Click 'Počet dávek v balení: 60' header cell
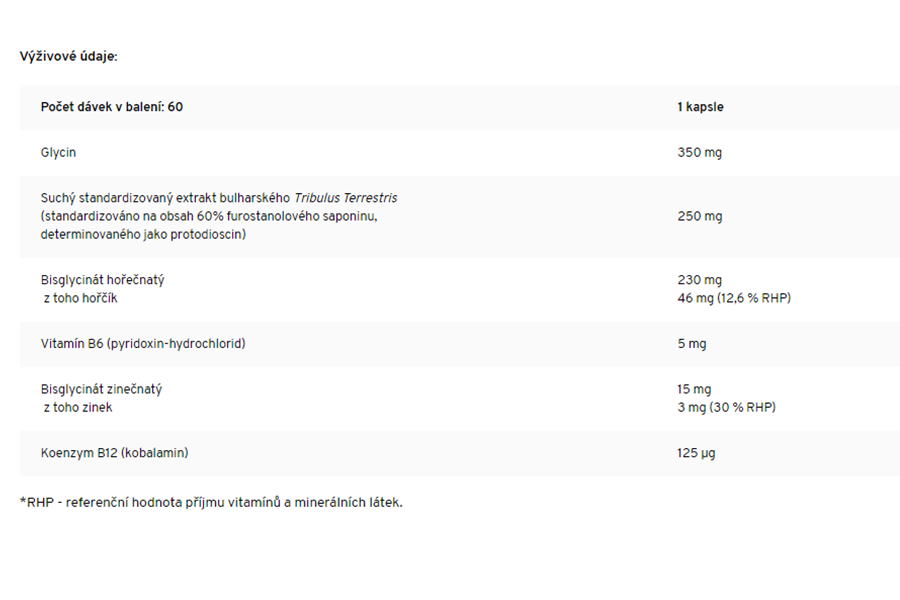 pos(112,107)
